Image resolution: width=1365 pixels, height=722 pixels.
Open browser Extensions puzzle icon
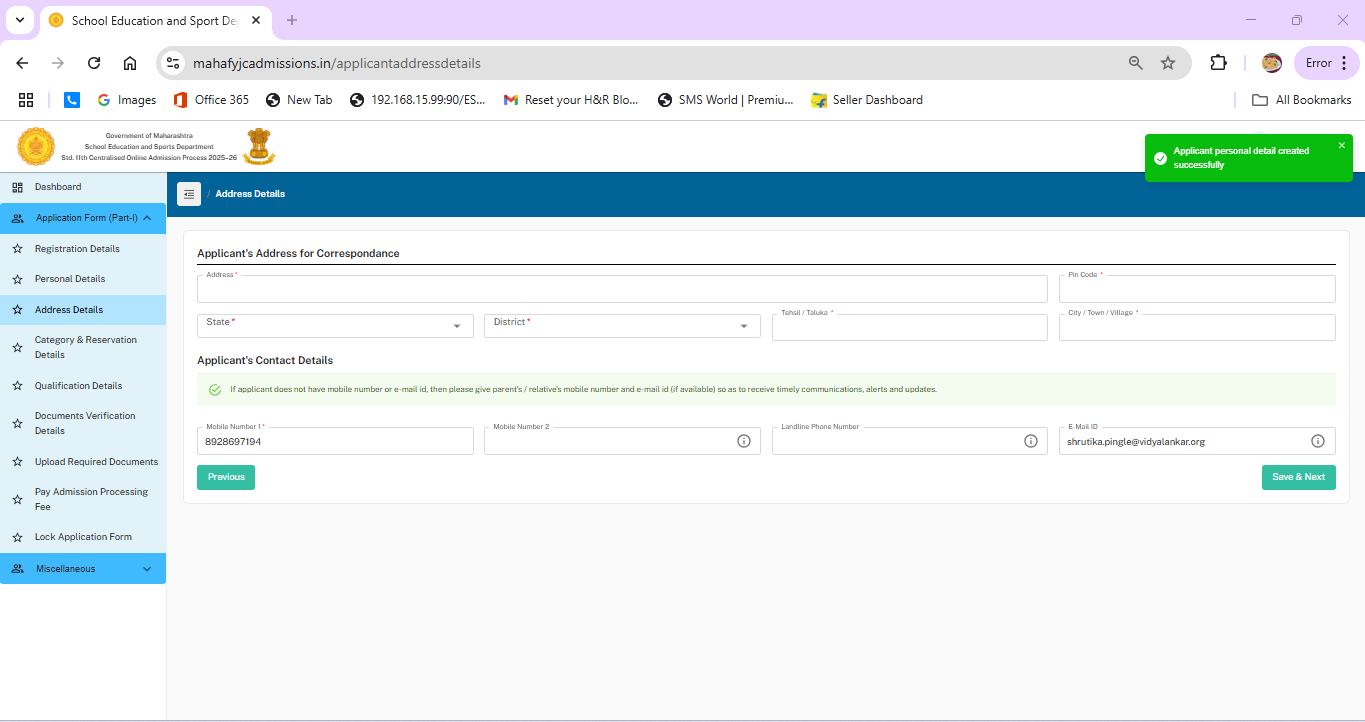1218,63
